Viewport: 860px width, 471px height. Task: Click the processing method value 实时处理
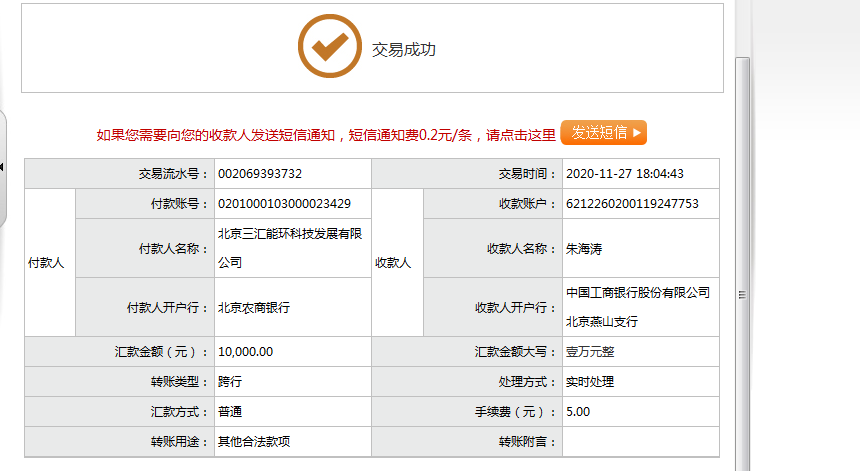(x=590, y=382)
